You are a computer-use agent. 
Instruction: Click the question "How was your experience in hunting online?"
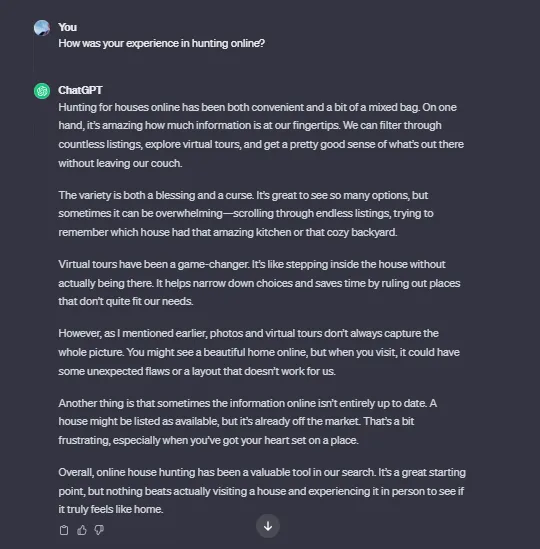[x=161, y=43]
